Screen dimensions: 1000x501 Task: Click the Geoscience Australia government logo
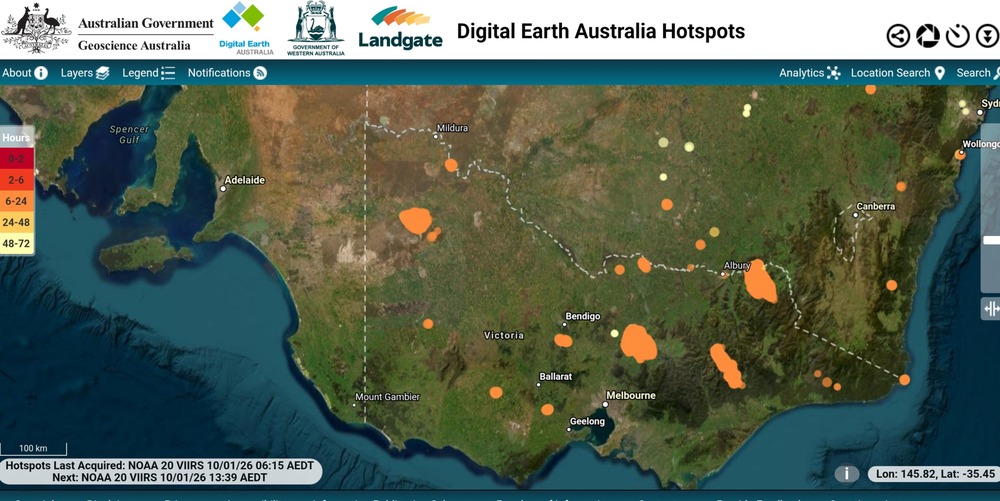[107, 30]
